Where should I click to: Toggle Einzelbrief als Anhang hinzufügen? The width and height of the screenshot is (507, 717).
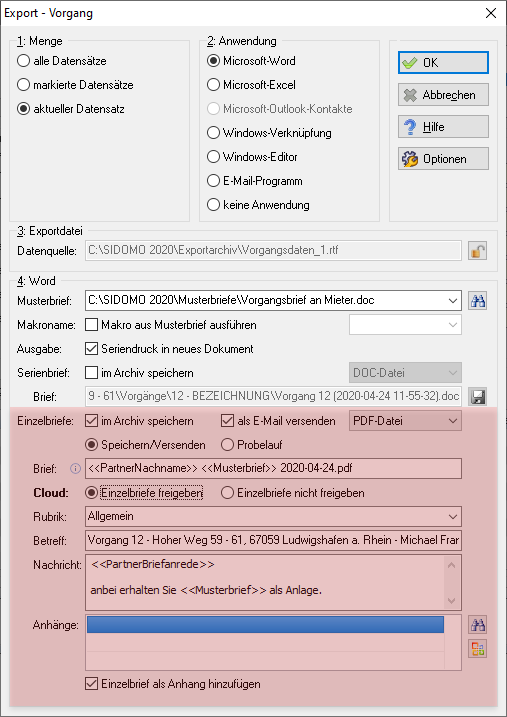[x=91, y=684]
